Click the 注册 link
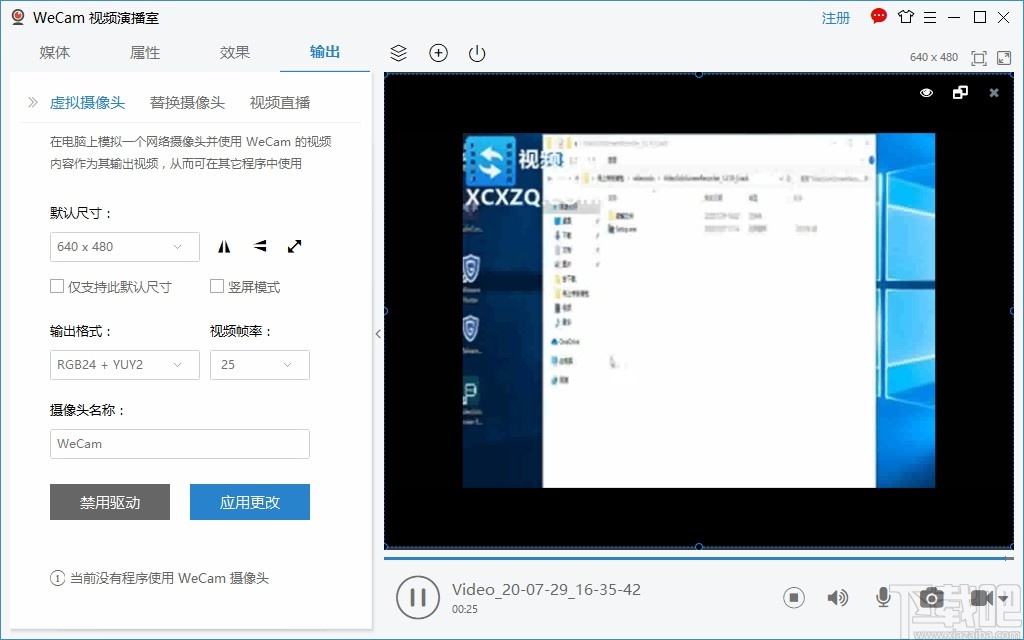 point(835,17)
